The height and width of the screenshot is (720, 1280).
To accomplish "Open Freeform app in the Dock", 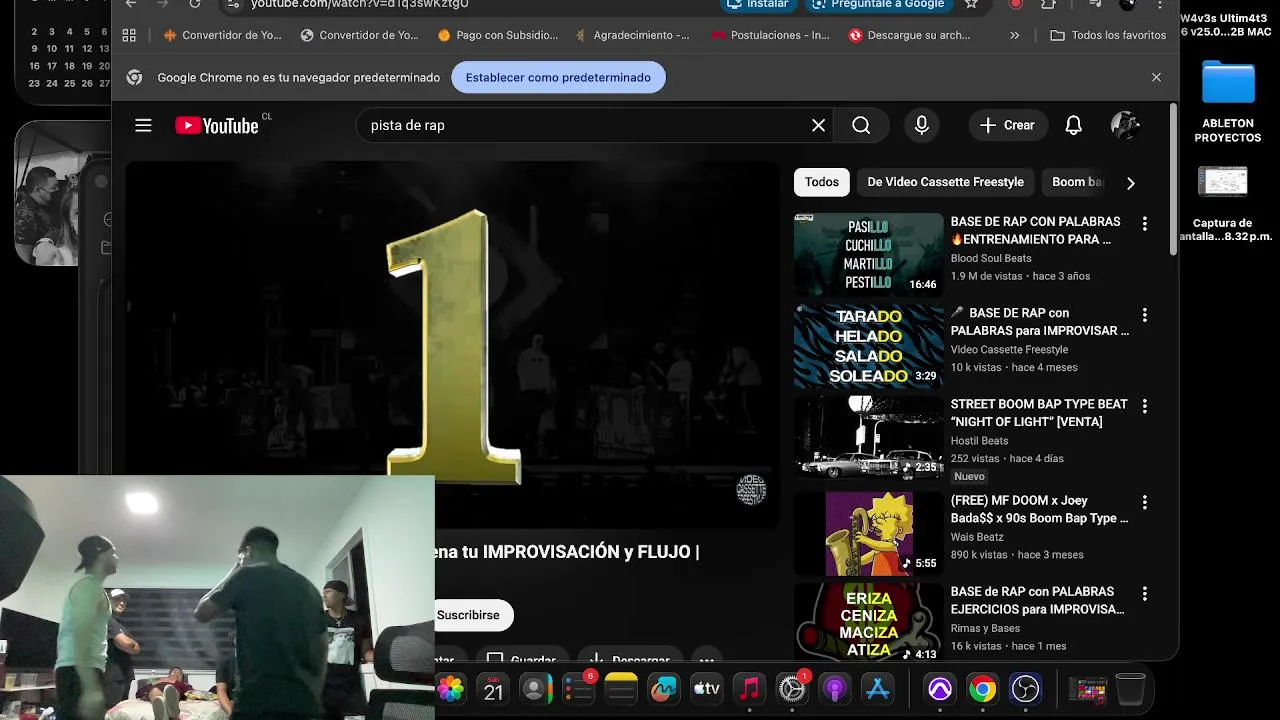I will [664, 689].
